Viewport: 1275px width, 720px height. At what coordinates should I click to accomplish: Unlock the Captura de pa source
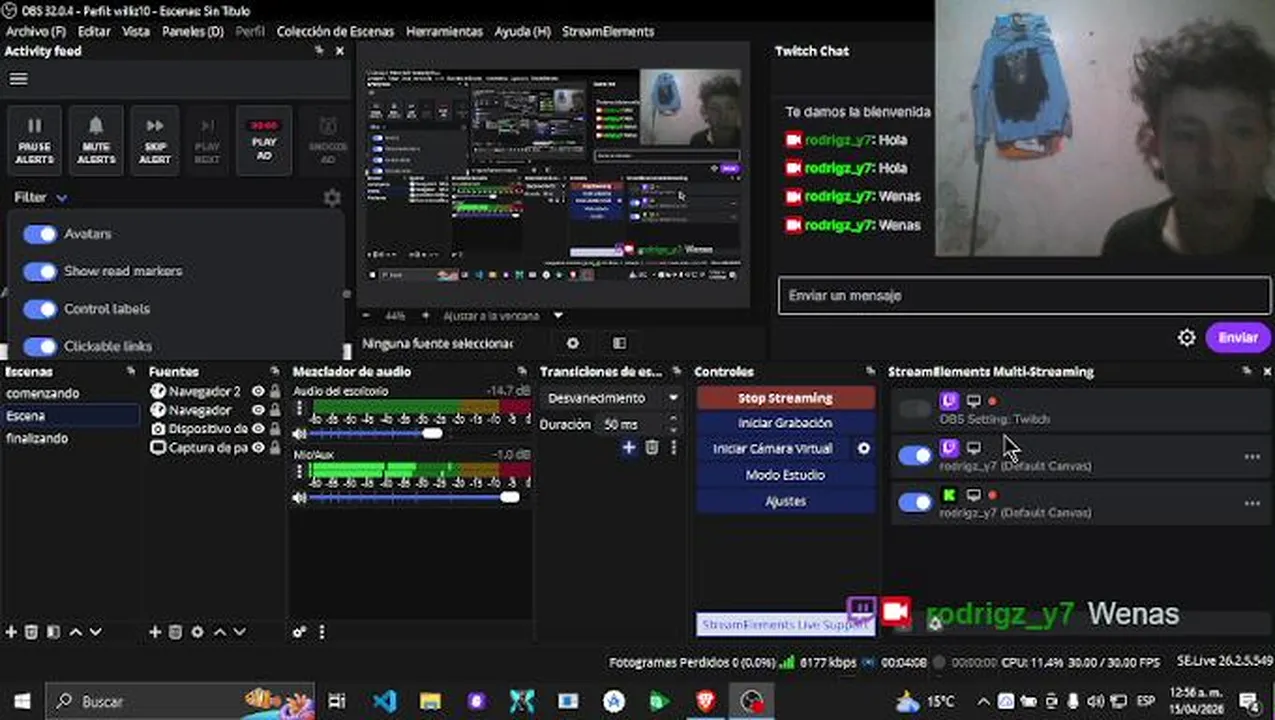(x=275, y=448)
